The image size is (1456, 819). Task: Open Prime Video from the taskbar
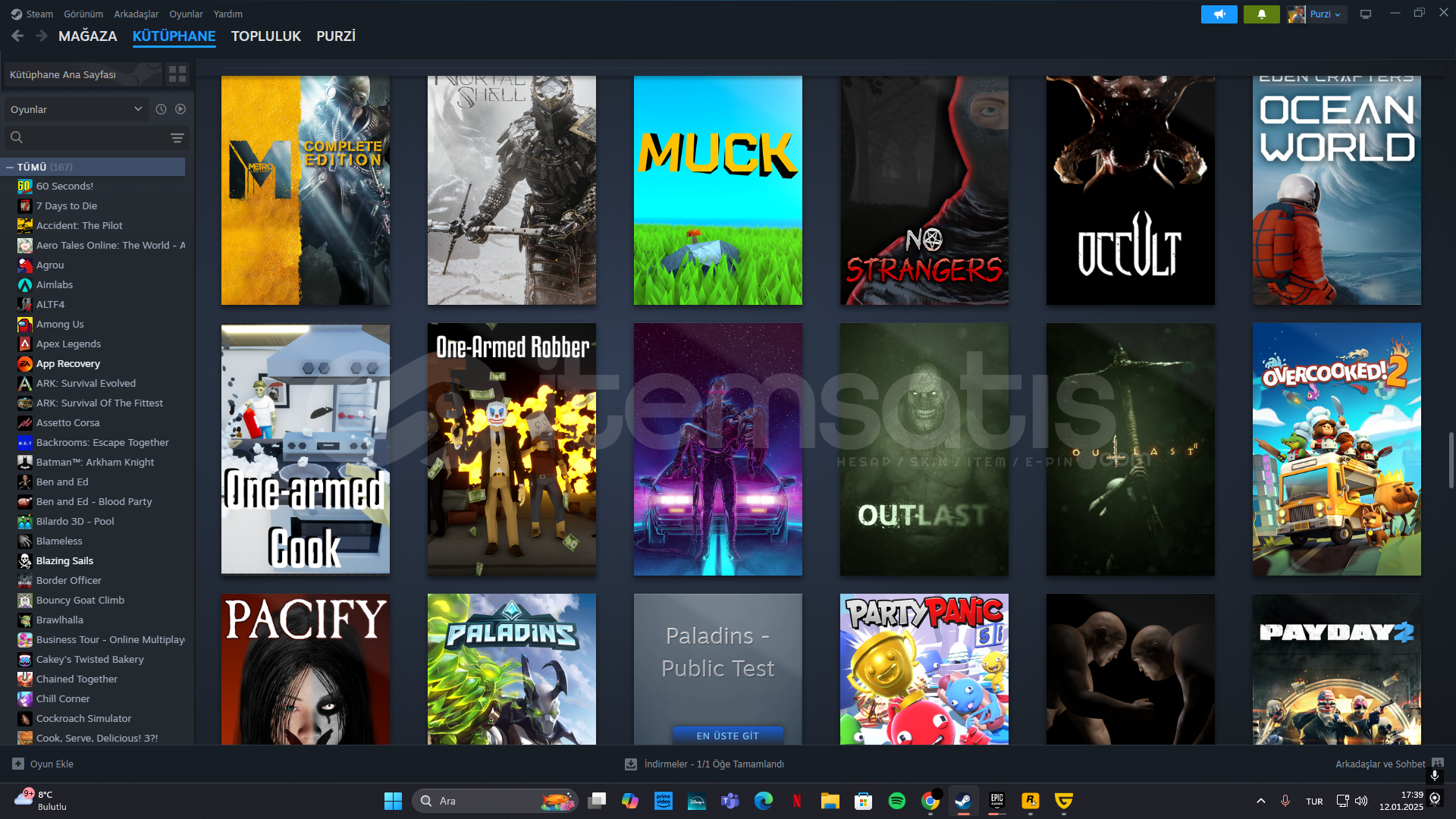663,801
